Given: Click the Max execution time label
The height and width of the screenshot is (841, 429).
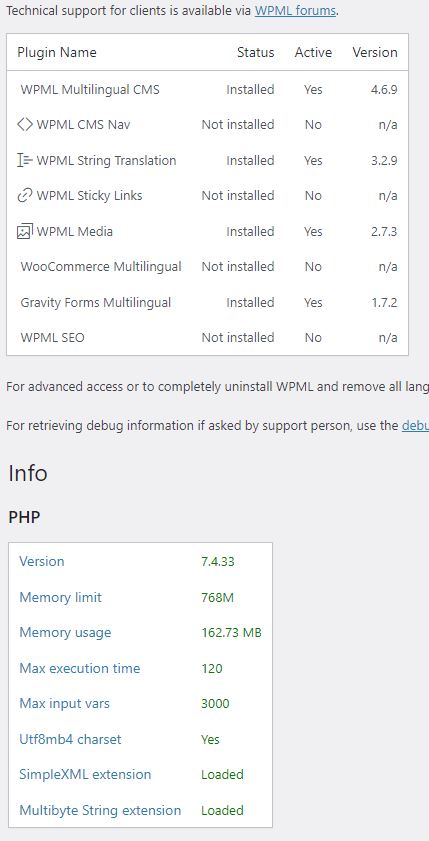Looking at the screenshot, I should tap(79, 668).
